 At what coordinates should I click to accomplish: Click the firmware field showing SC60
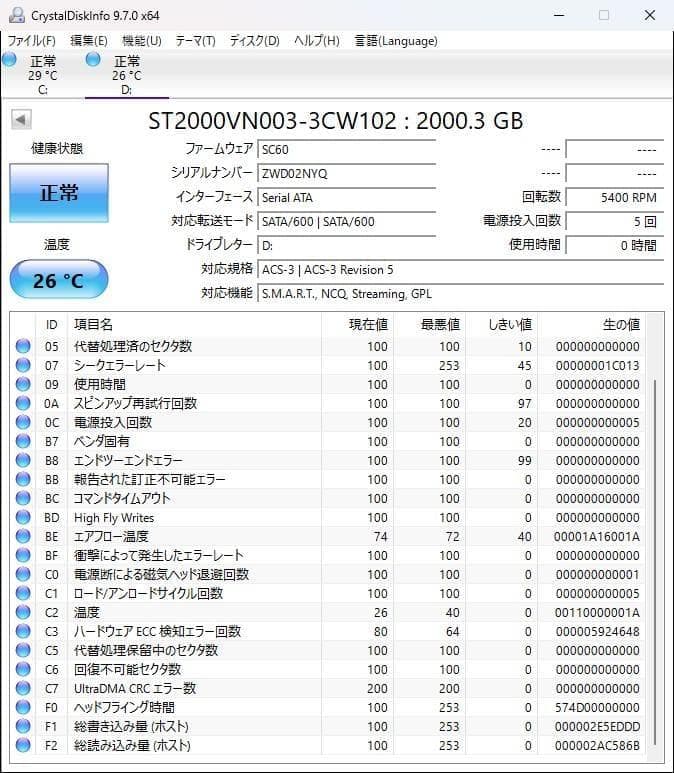(347, 149)
